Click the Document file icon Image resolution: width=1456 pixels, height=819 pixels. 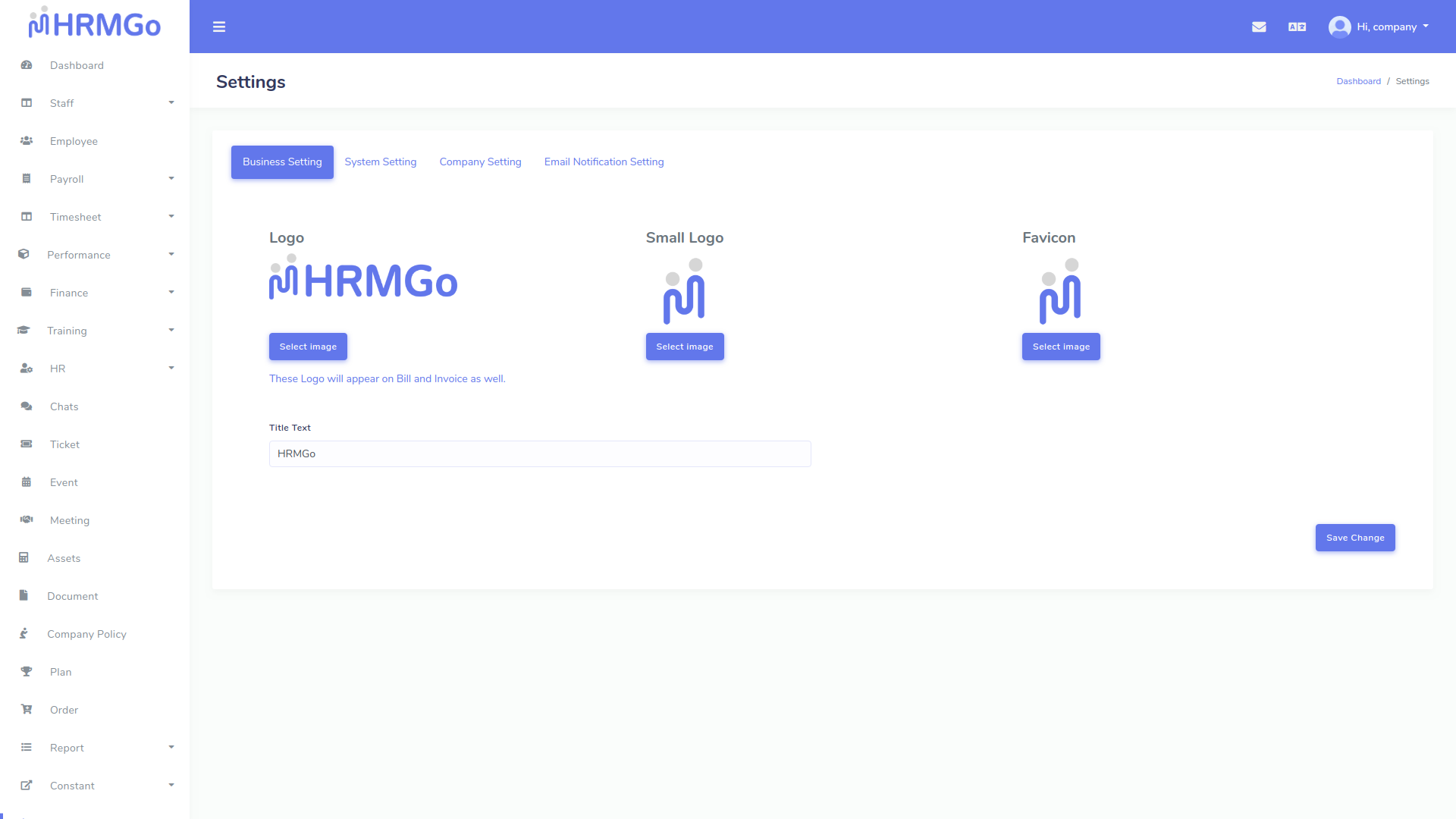pos(24,596)
